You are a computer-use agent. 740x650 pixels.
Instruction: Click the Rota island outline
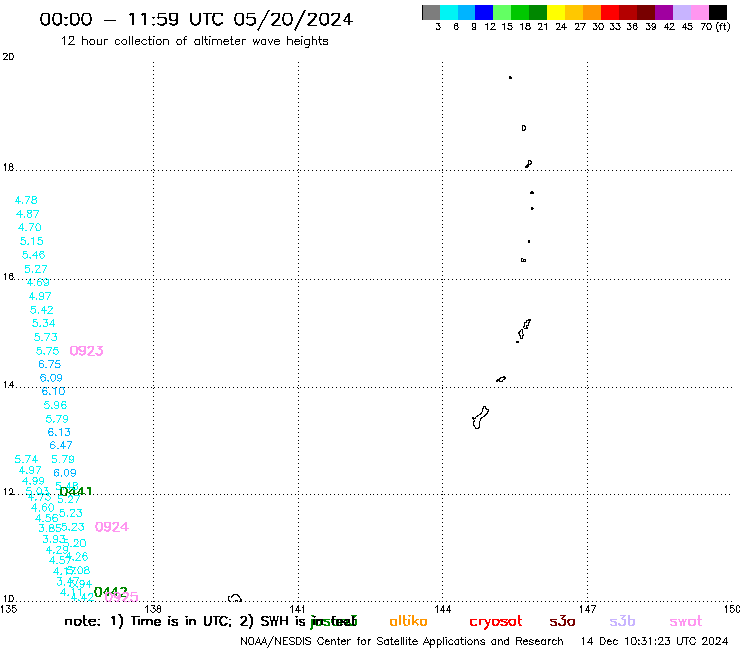[501, 379]
